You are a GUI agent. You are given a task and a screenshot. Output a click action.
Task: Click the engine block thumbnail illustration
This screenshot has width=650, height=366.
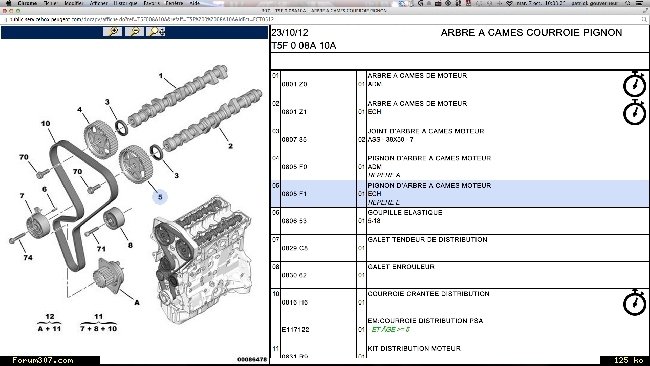[x=201, y=260]
